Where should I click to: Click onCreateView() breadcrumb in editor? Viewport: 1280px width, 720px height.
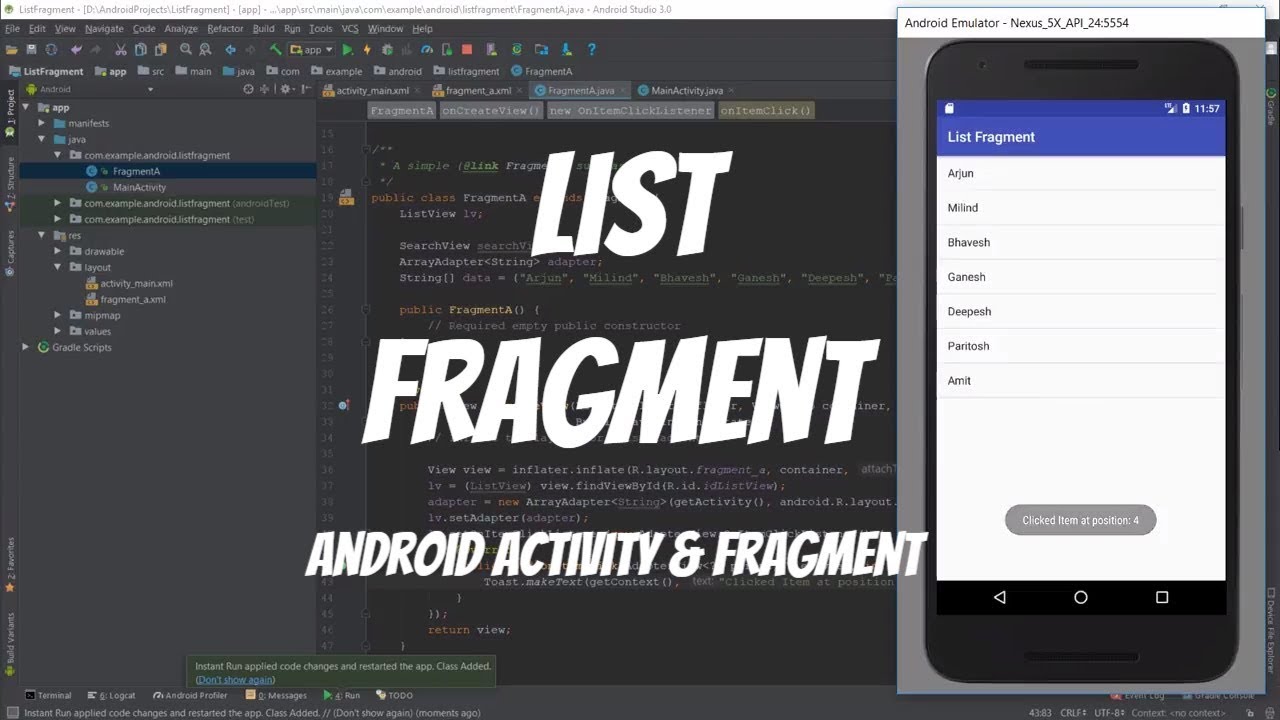point(491,111)
